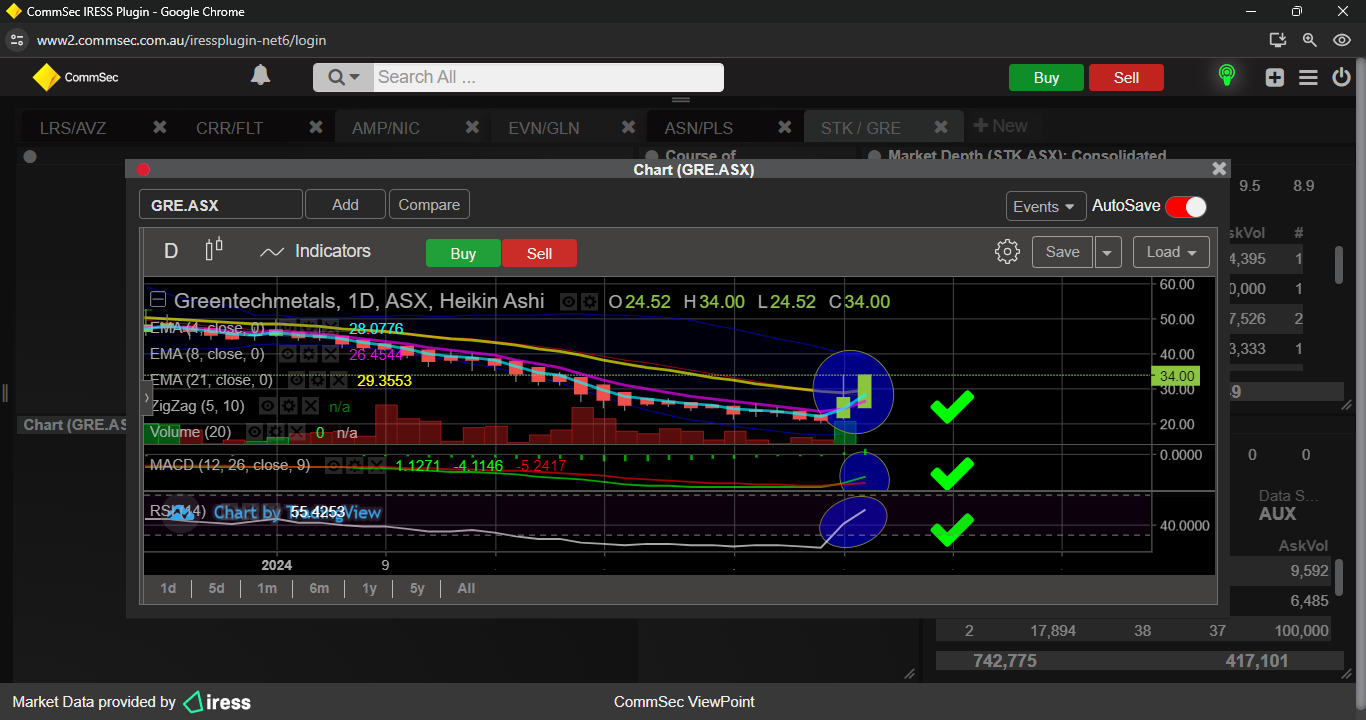
Task: Switch to the EVN/GLN tab
Action: (544, 128)
